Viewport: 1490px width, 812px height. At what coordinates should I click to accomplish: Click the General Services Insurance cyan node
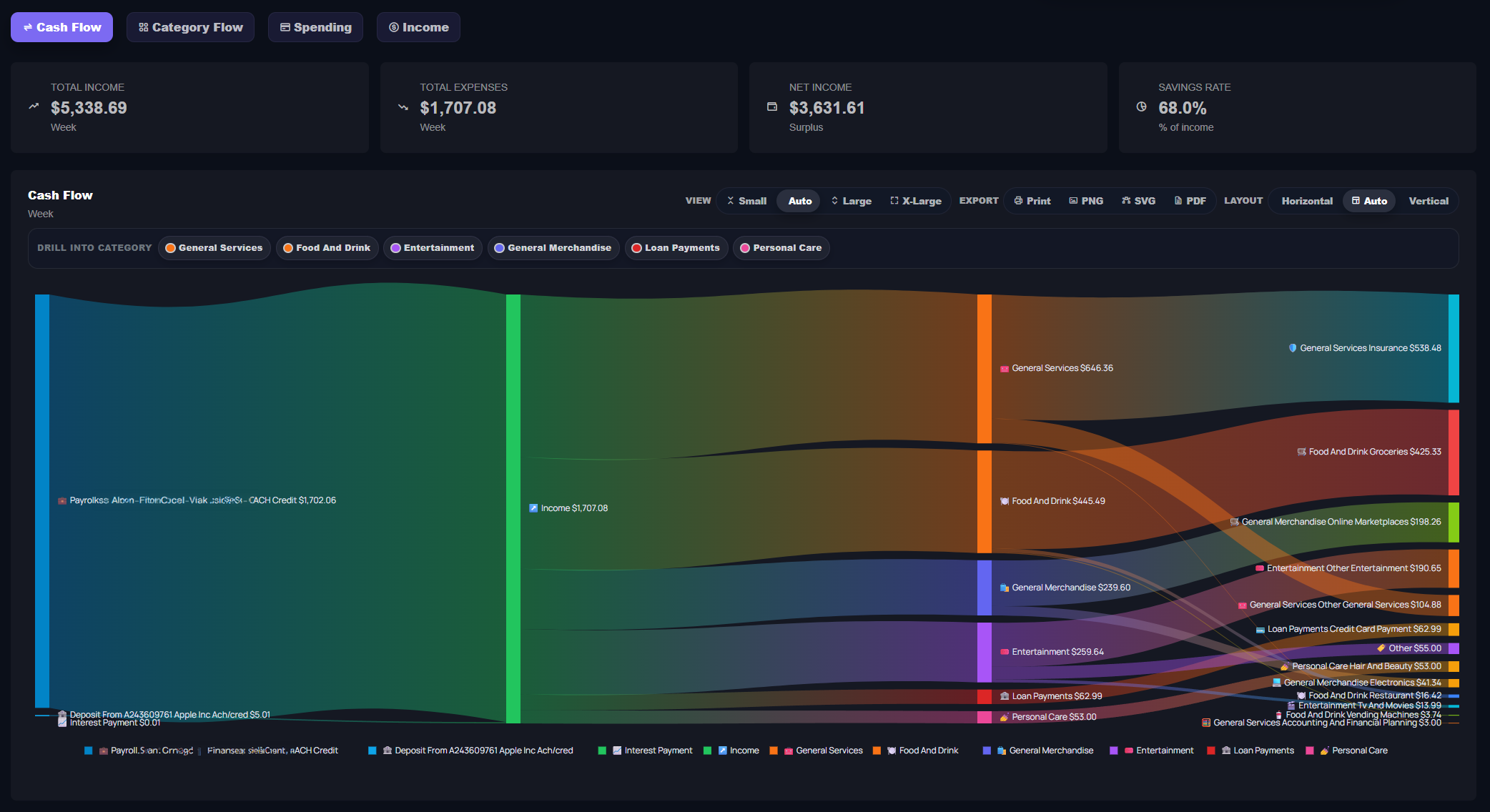click(x=1454, y=348)
